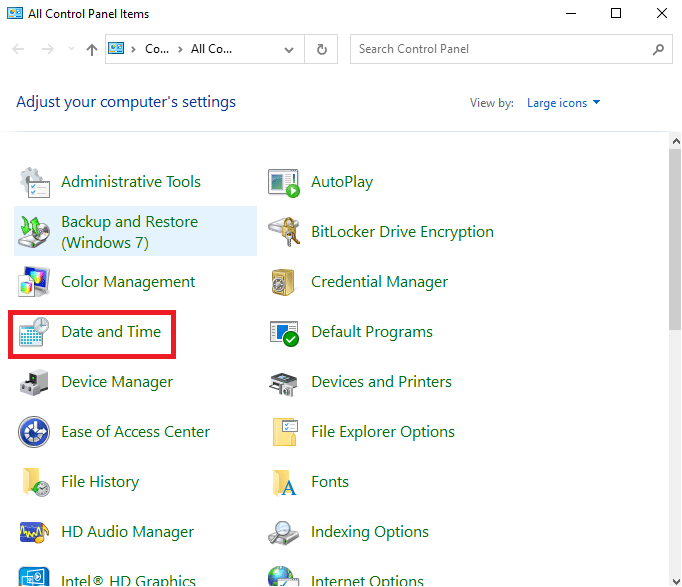Viewport: 682px width, 587px height.
Task: Open the AutoPlay icon
Action: point(285,182)
